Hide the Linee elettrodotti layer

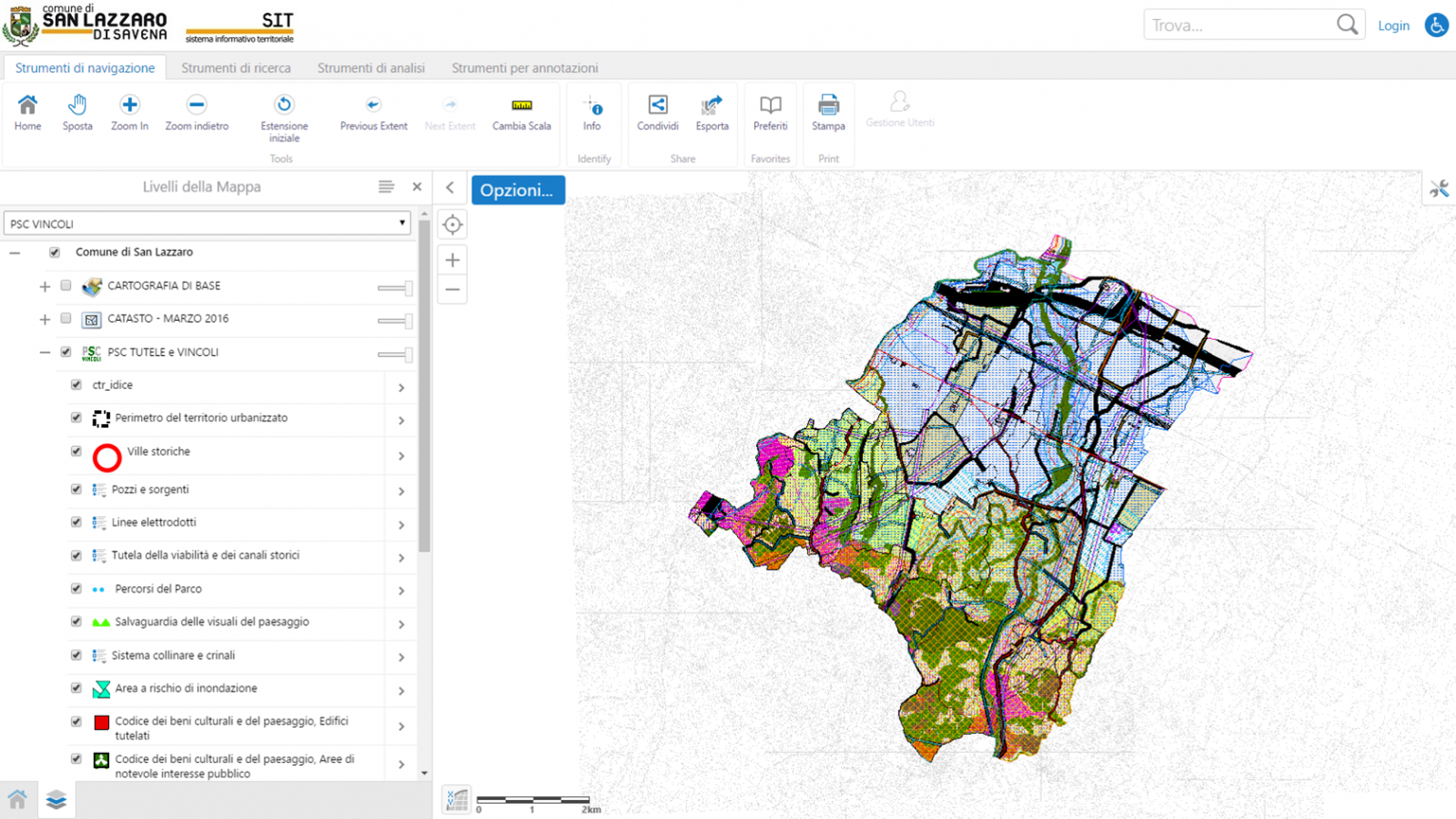click(77, 522)
